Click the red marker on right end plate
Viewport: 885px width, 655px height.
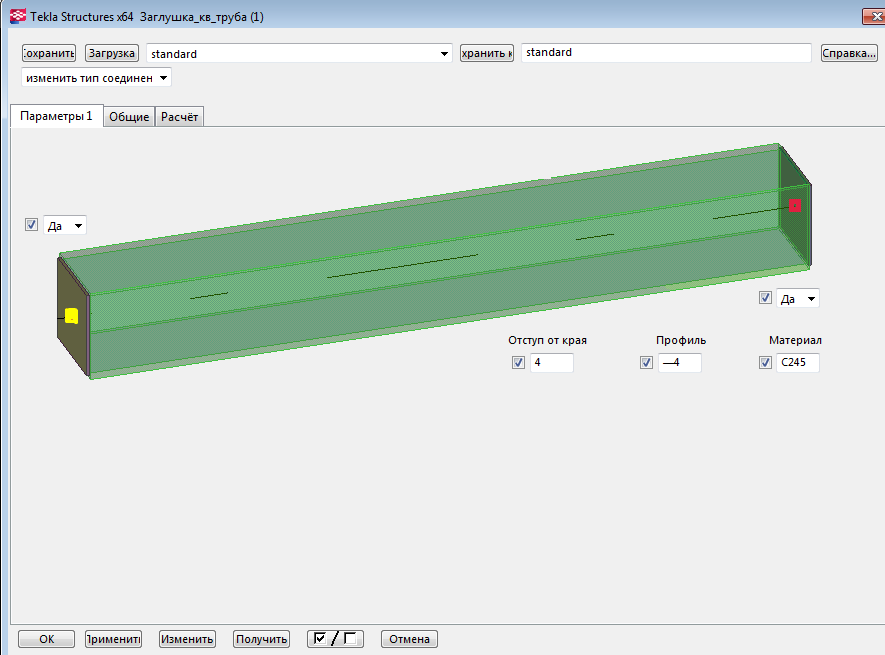click(796, 205)
